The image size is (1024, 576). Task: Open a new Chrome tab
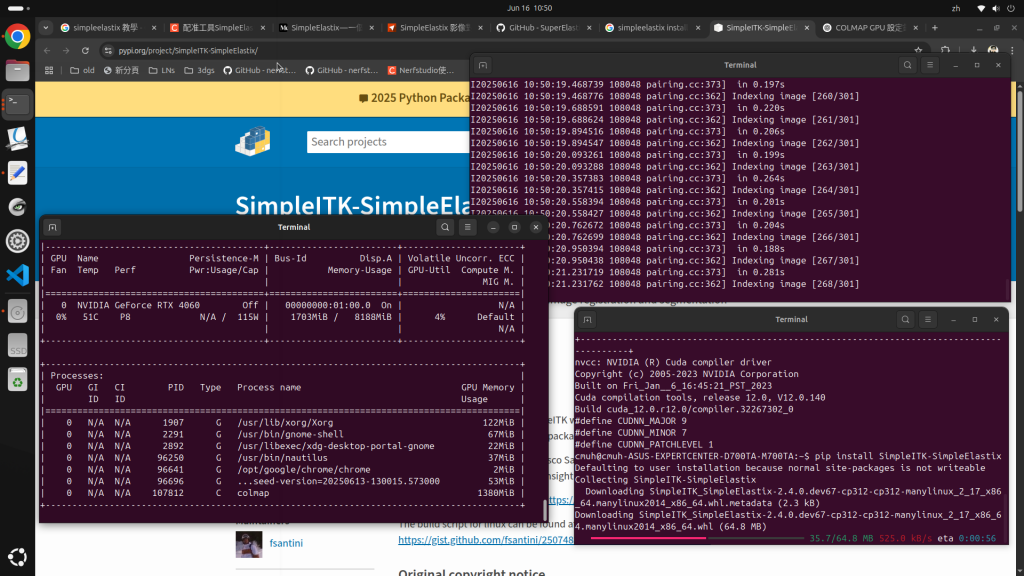pos(935,27)
